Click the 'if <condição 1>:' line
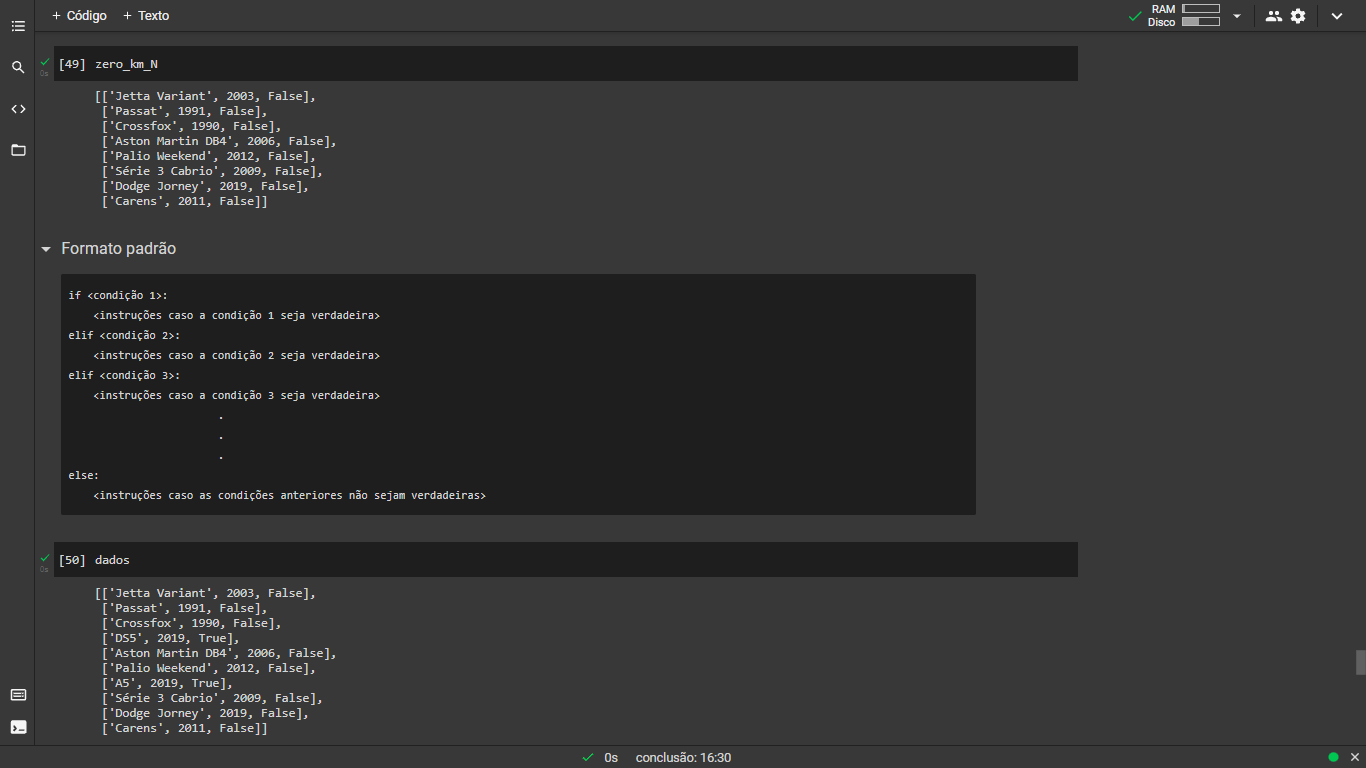The width and height of the screenshot is (1366, 768). point(118,295)
